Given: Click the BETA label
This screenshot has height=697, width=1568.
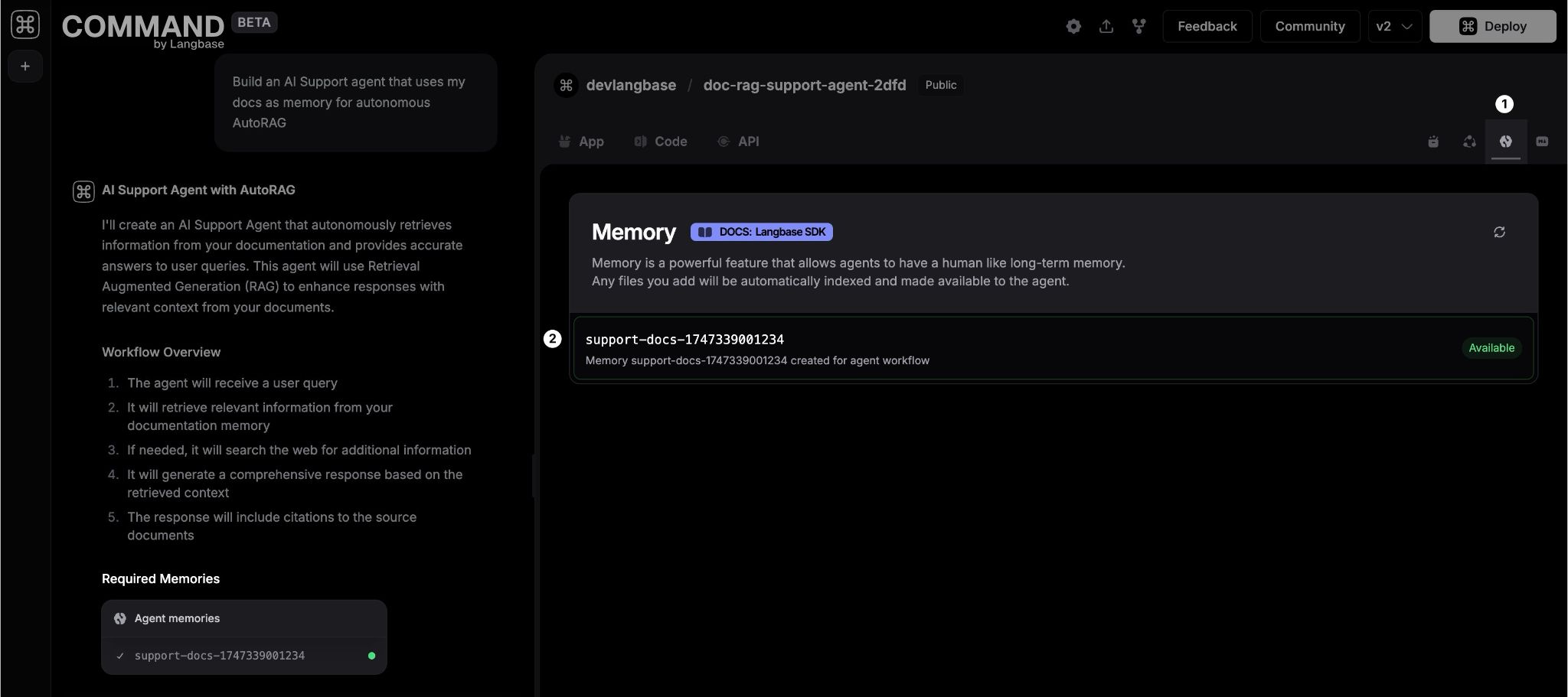Looking at the screenshot, I should 254,23.
